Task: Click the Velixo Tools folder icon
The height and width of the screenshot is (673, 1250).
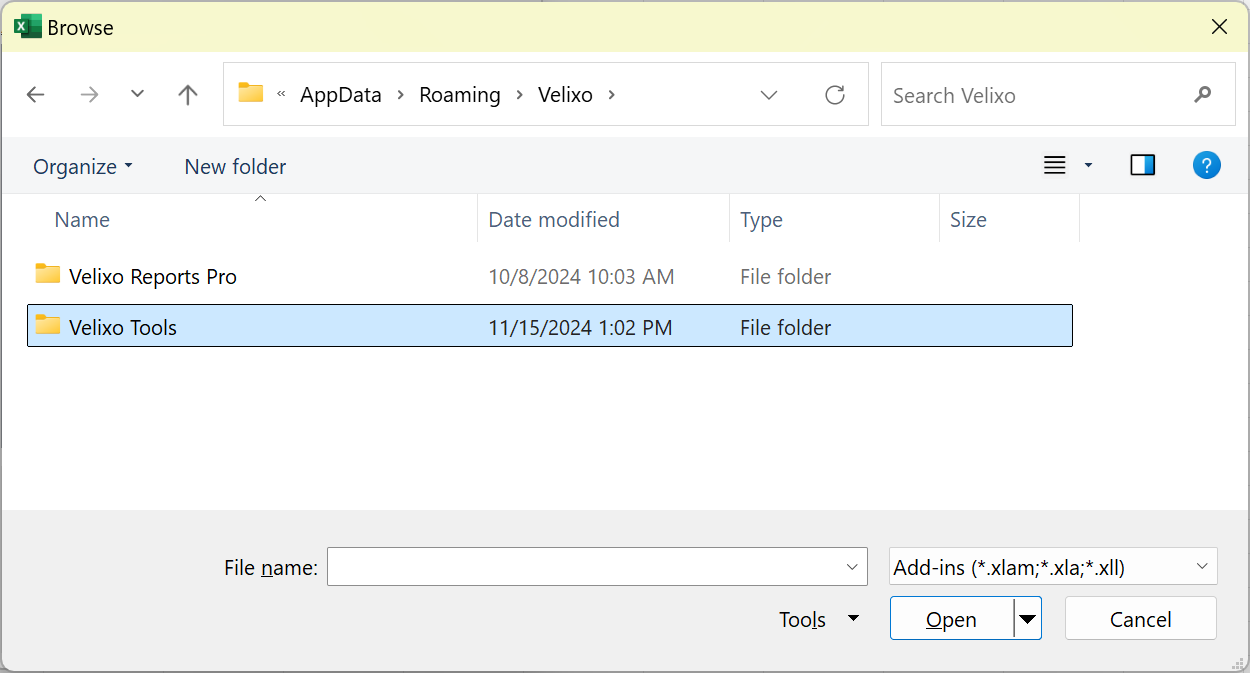Action: pos(48,325)
